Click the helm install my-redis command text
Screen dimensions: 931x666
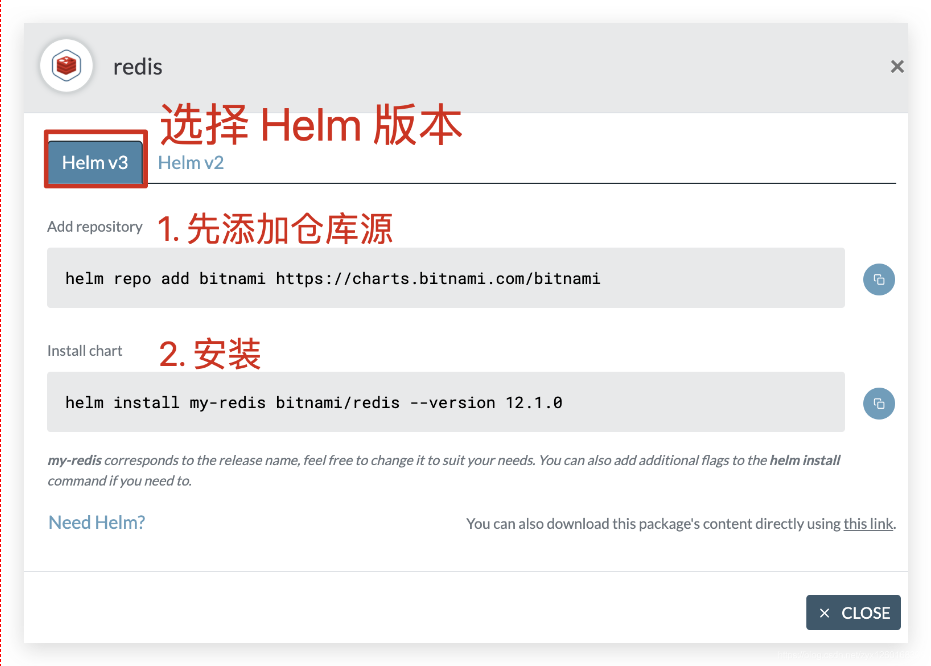314,402
